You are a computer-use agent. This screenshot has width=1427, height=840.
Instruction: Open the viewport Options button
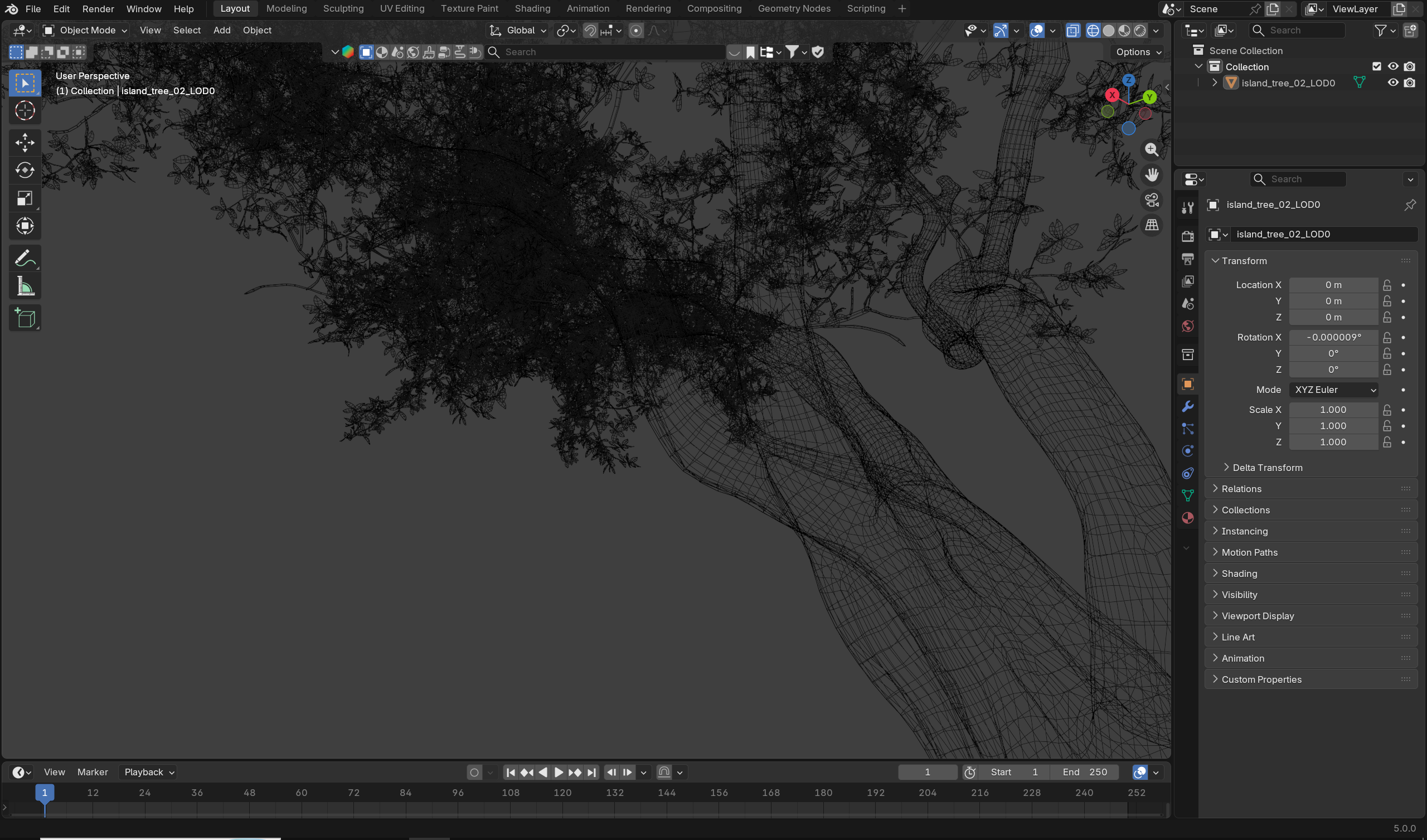click(x=1138, y=51)
